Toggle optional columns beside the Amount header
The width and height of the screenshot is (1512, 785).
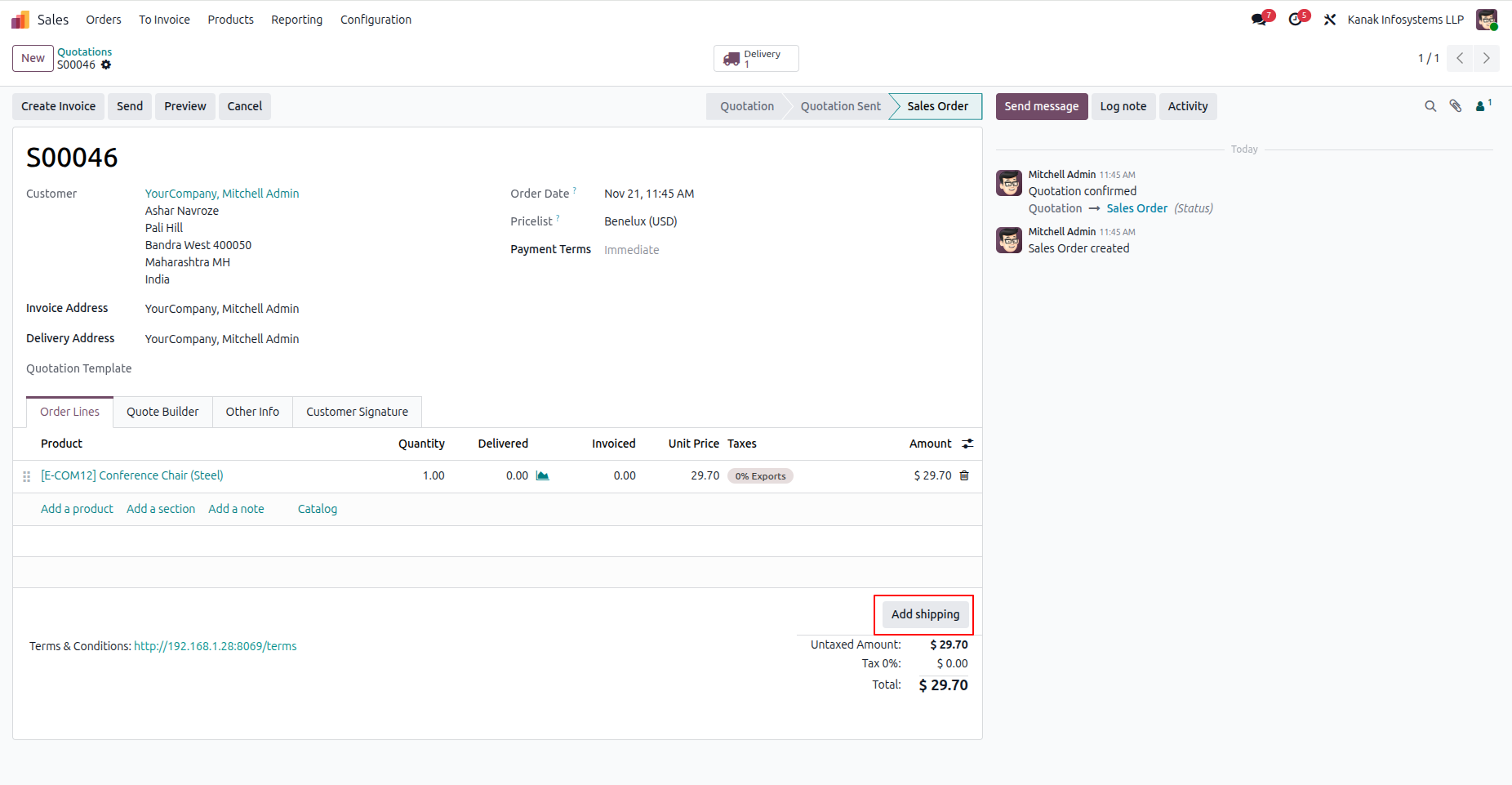967,444
